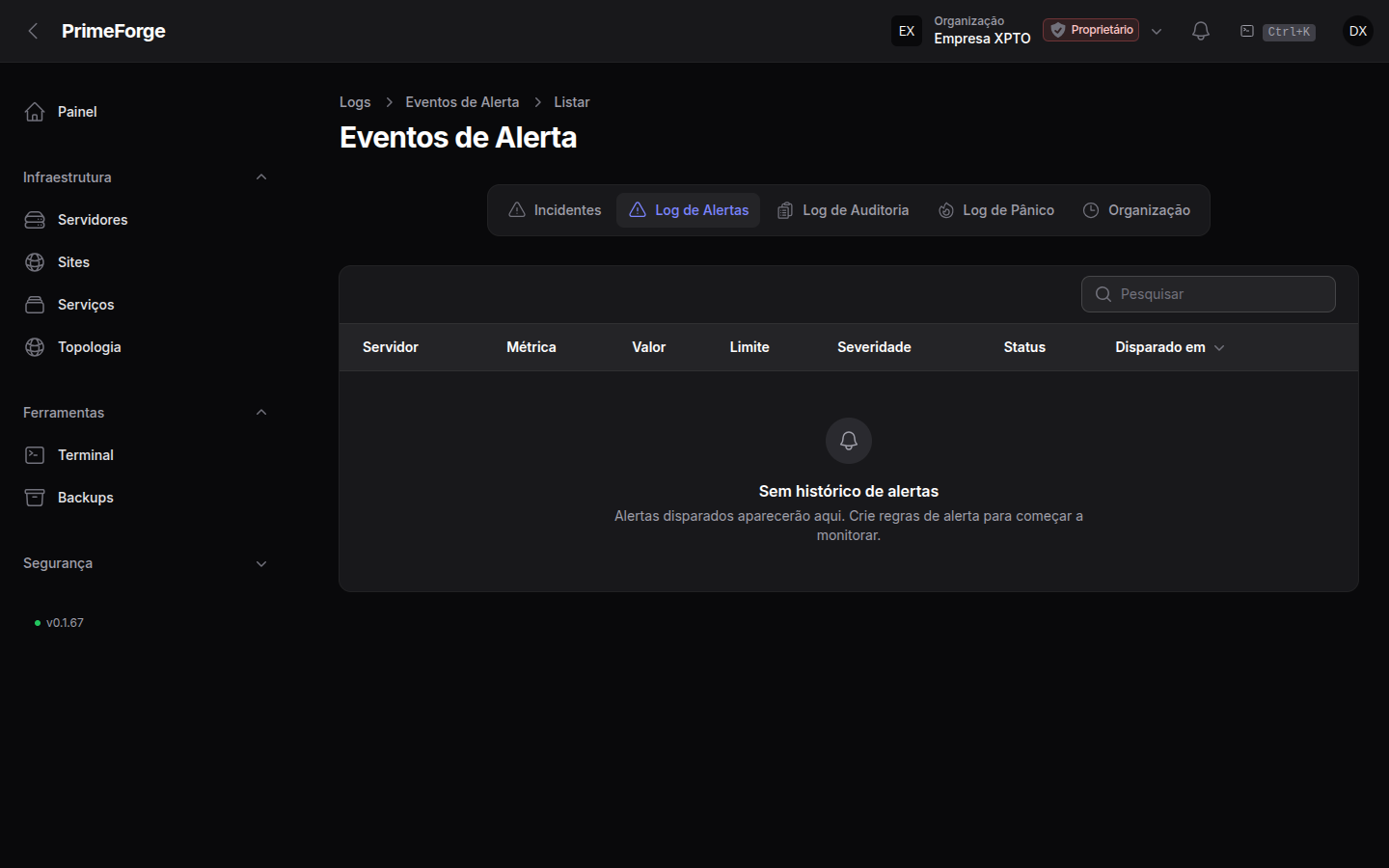This screenshot has height=868, width=1389.
Task: Click the Backups archive icon
Action: pyautogui.click(x=35, y=498)
